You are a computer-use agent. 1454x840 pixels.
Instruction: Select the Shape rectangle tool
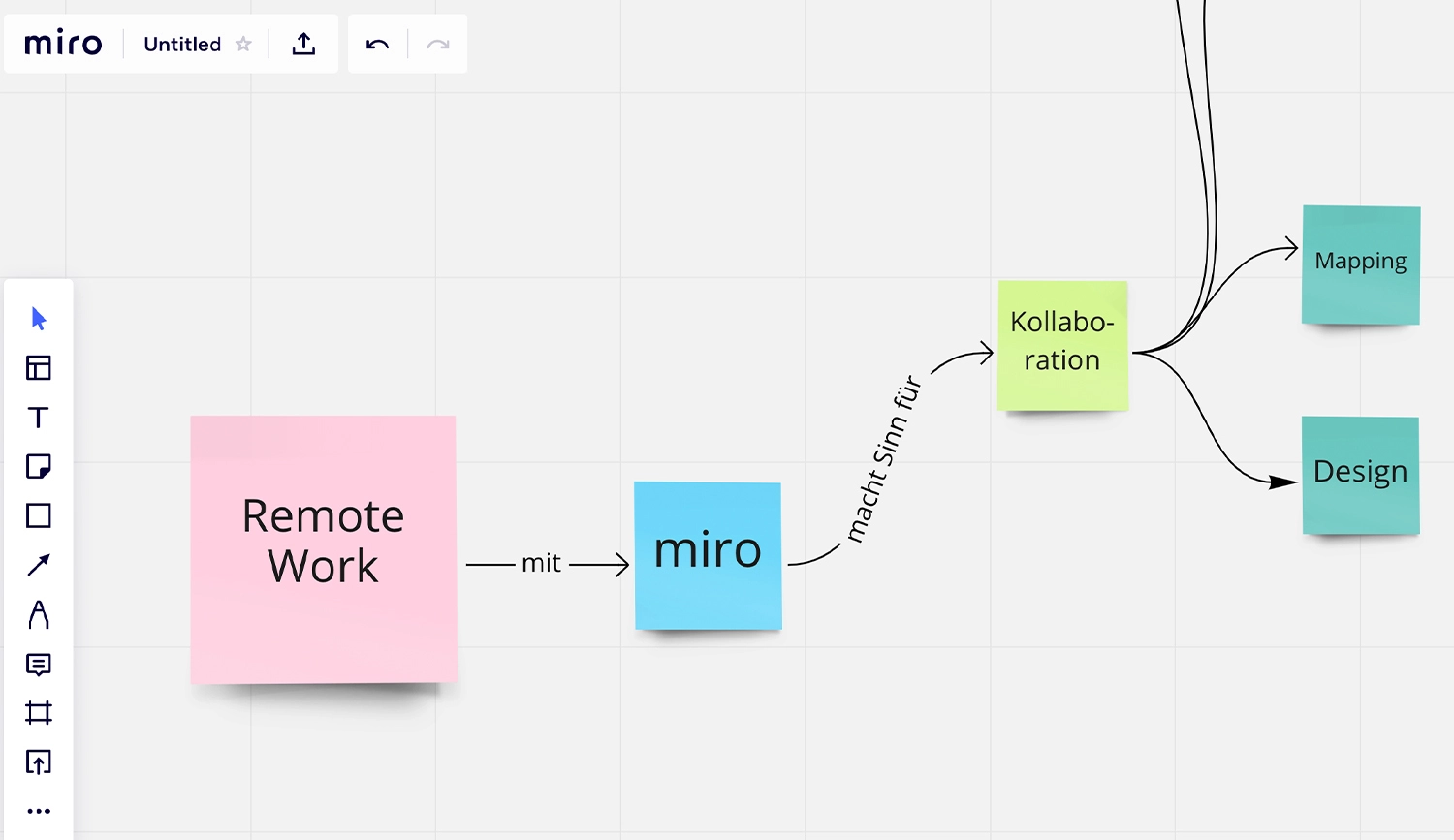tap(39, 515)
